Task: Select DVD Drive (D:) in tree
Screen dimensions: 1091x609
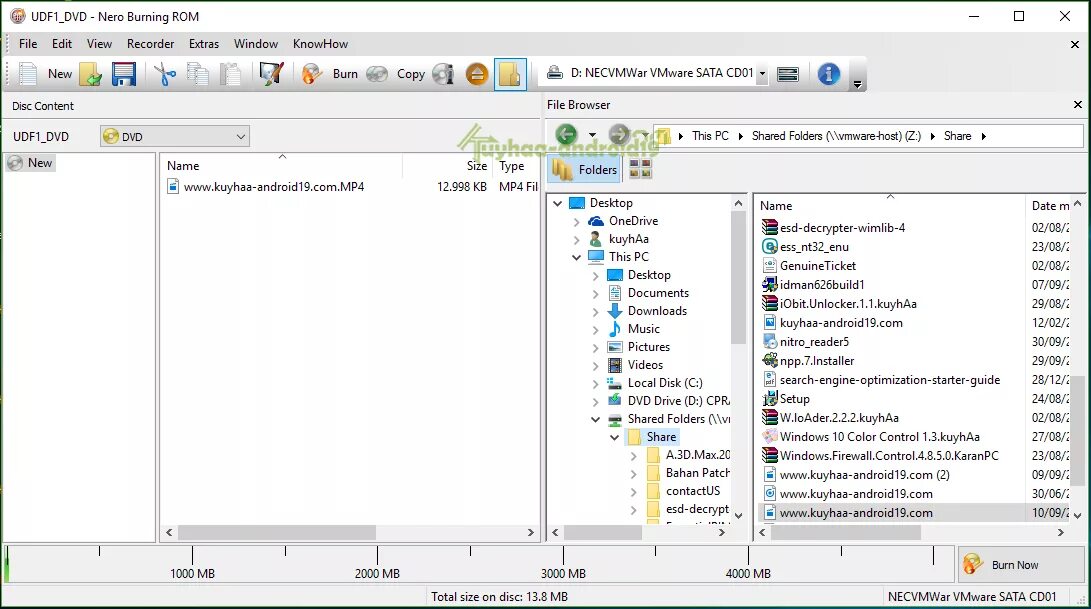Action: coord(678,402)
